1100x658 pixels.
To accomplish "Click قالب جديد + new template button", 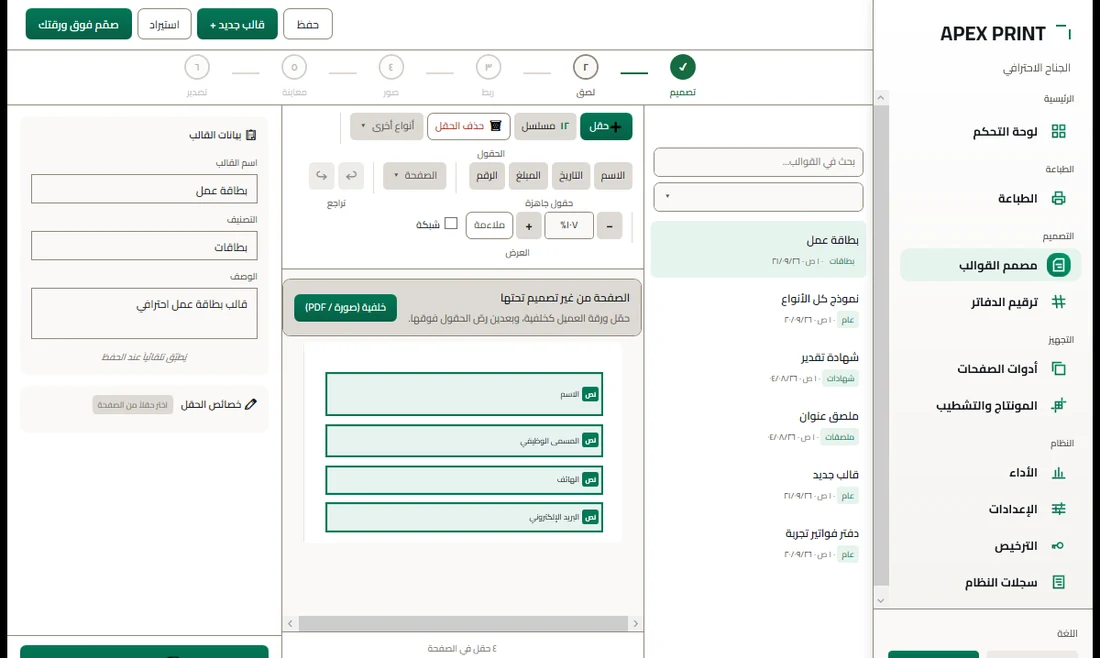I will pyautogui.click(x=237, y=25).
